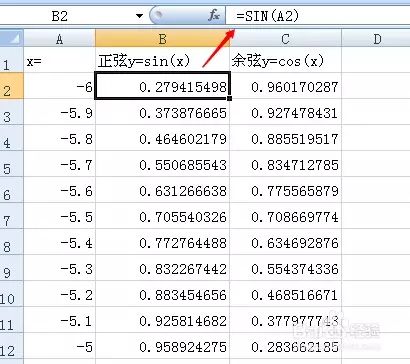Click the Insert Function fx icon

(214, 15)
